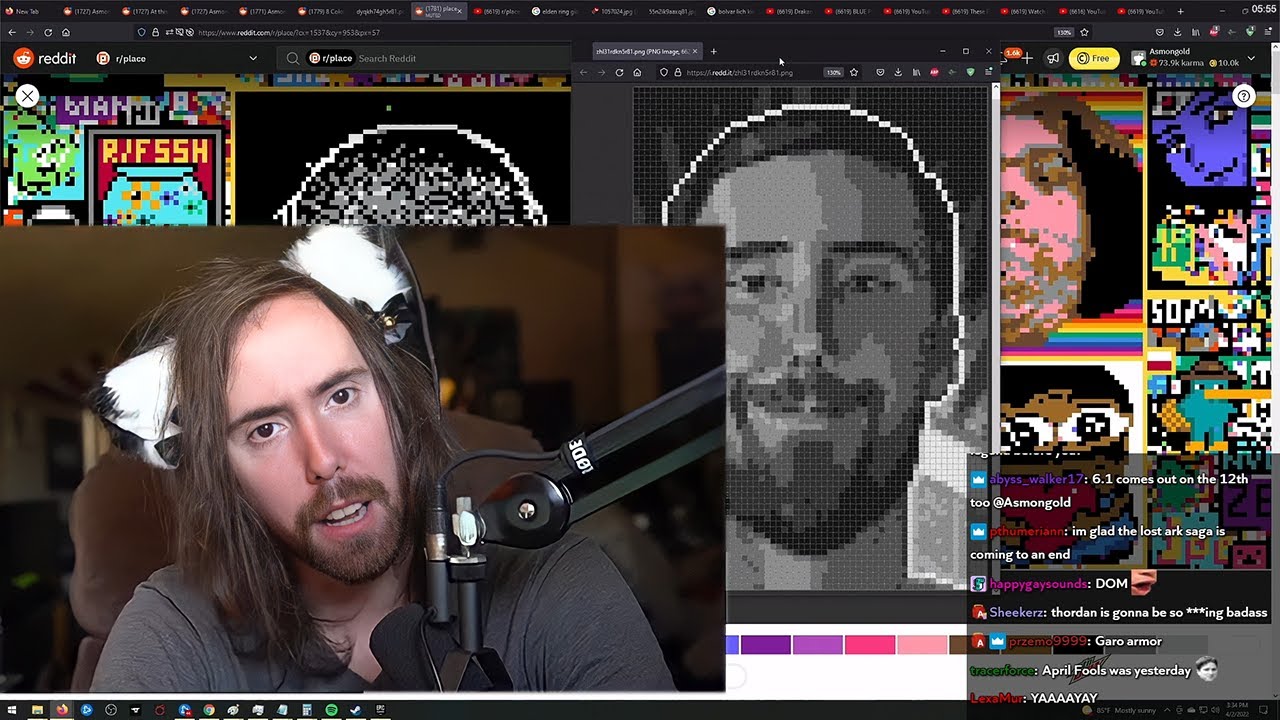
Task: Reload the i.redd.it image window
Action: [619, 72]
